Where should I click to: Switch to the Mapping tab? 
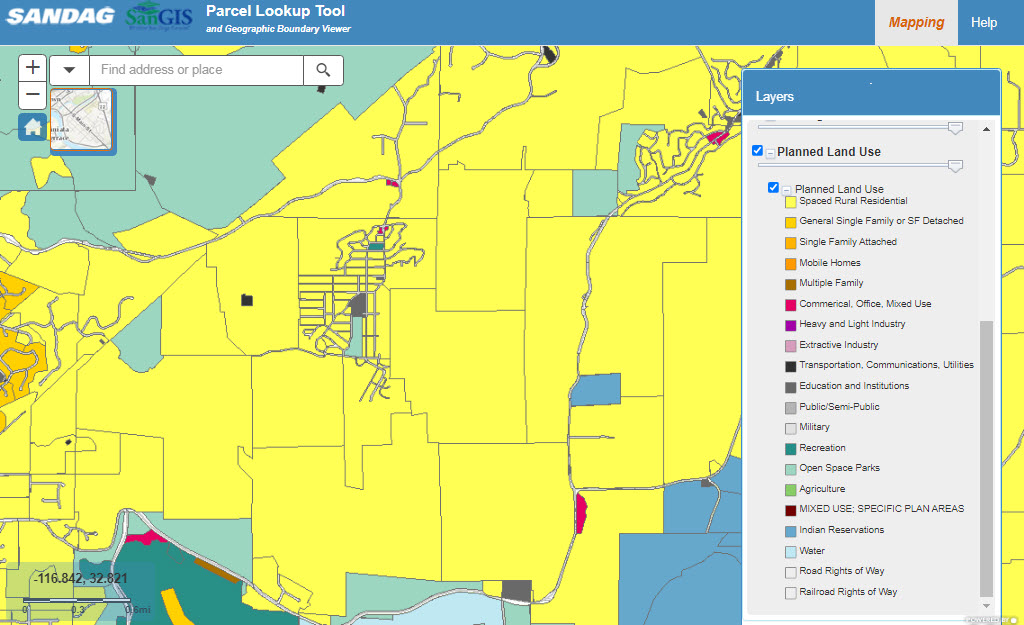pyautogui.click(x=916, y=22)
